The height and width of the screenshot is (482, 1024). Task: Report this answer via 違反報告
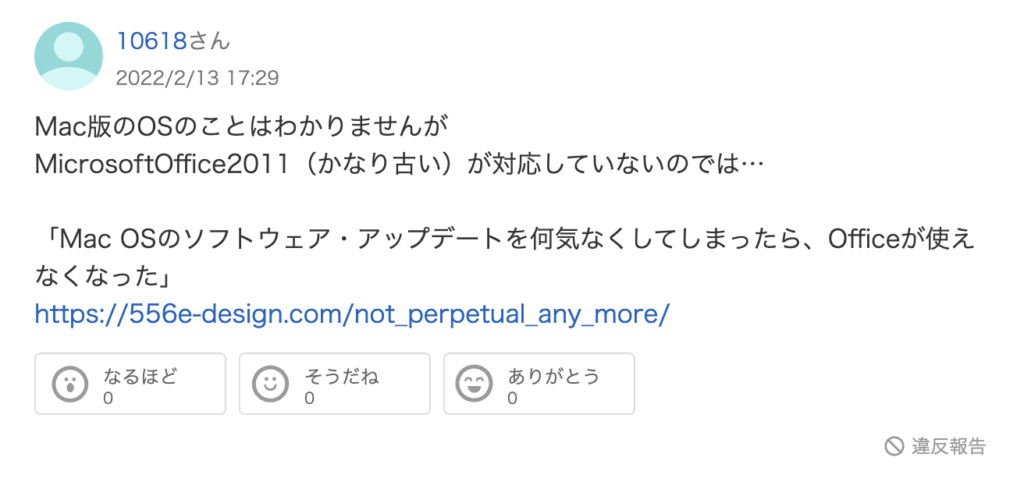tap(935, 446)
